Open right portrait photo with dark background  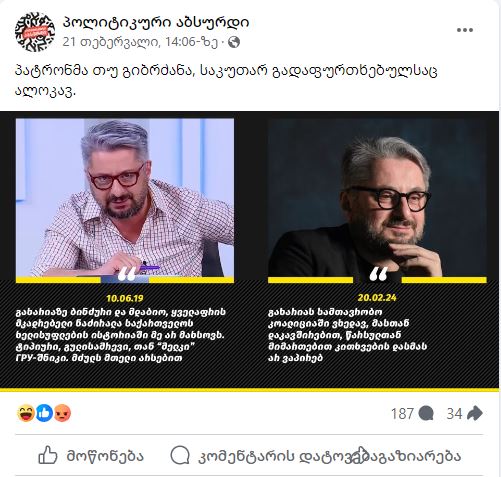pyautogui.click(x=377, y=197)
